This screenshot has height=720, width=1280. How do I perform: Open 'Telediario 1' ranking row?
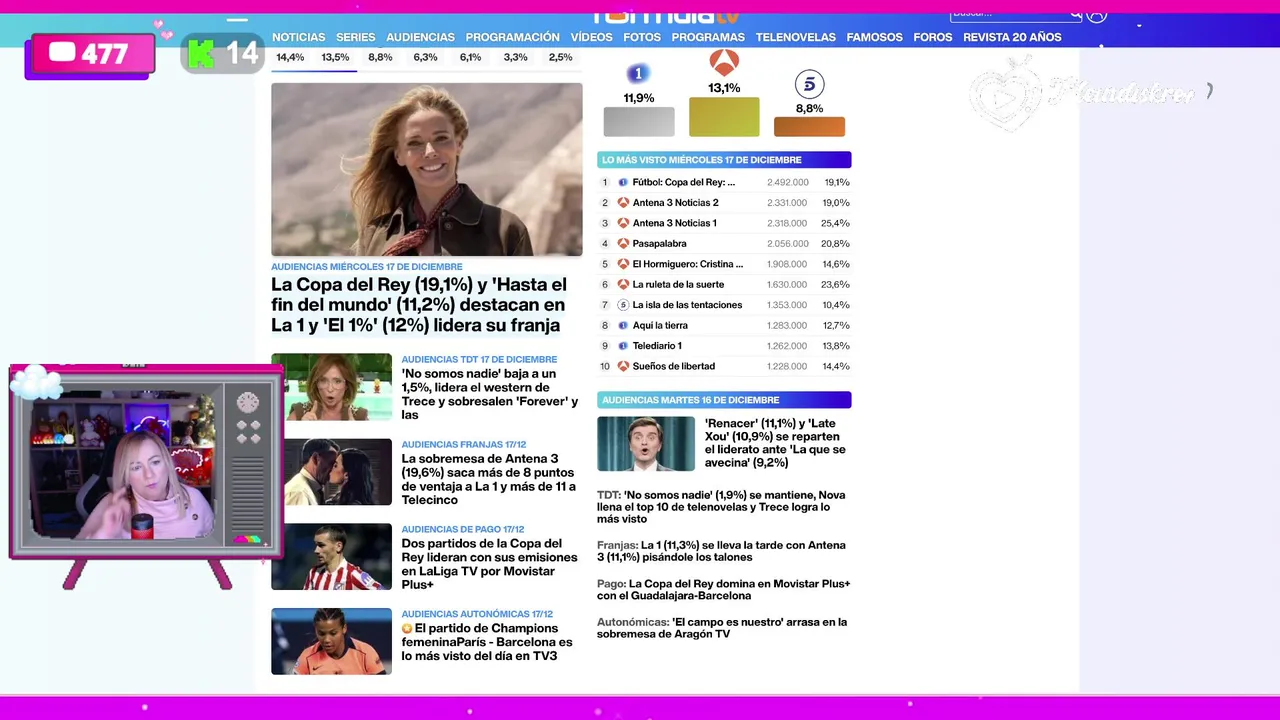coord(724,346)
